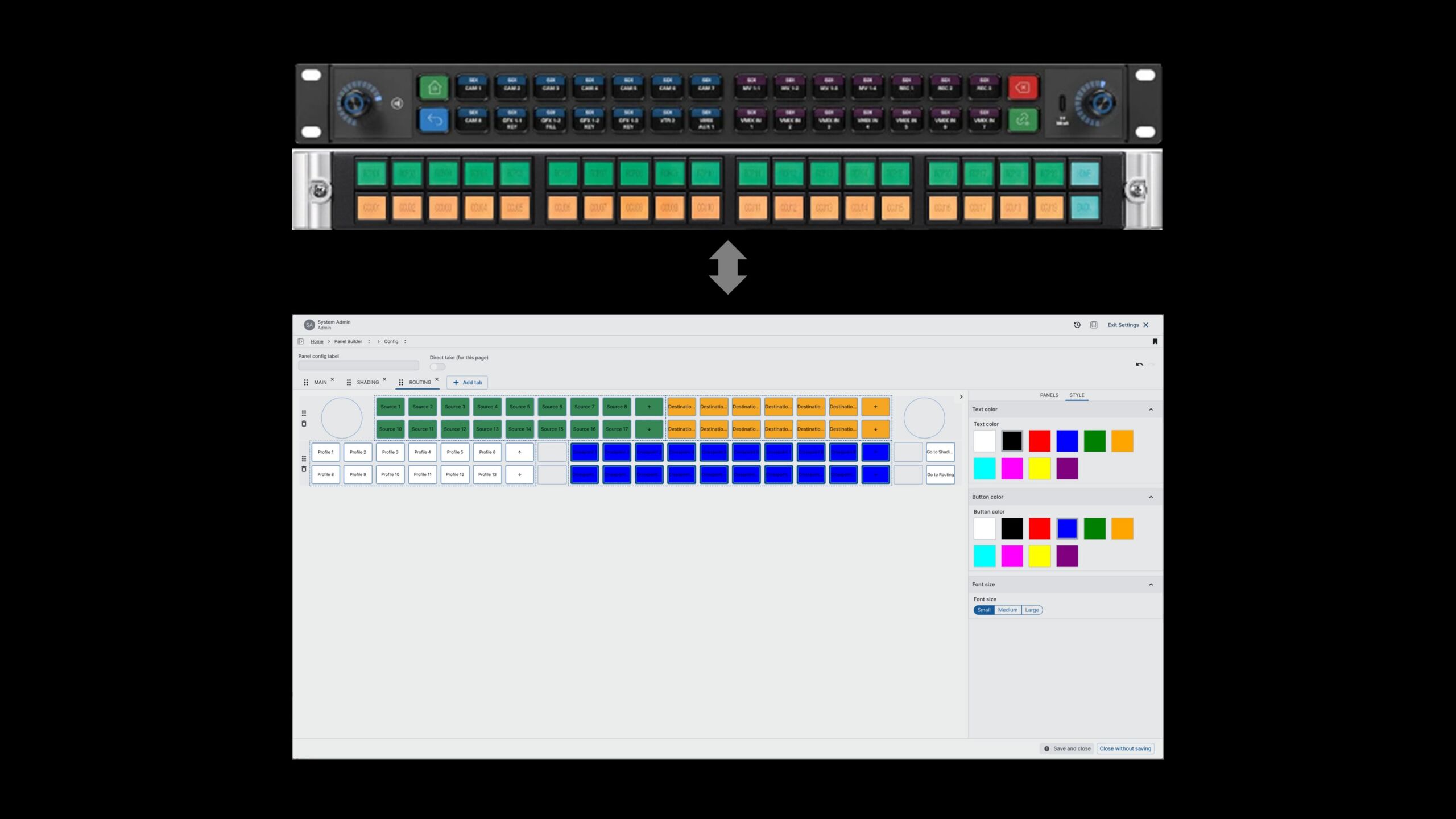Screen dimensions: 1456x819
Task: Grab the drag handle next to the Source row
Action: click(x=304, y=413)
